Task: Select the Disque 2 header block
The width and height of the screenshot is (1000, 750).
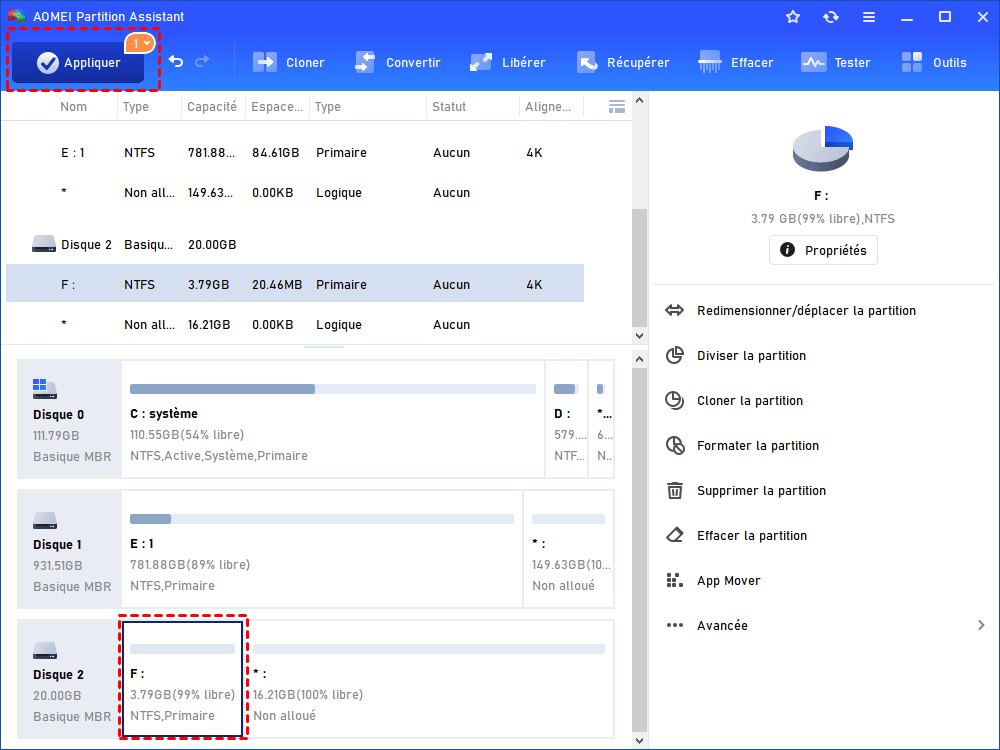Action: tap(70, 679)
